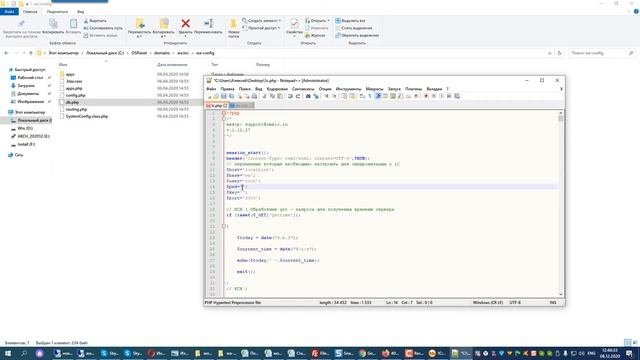The image size is (640, 360).
Task: Switch to the 'Поделиться' ribbon tab
Action: [57, 11]
